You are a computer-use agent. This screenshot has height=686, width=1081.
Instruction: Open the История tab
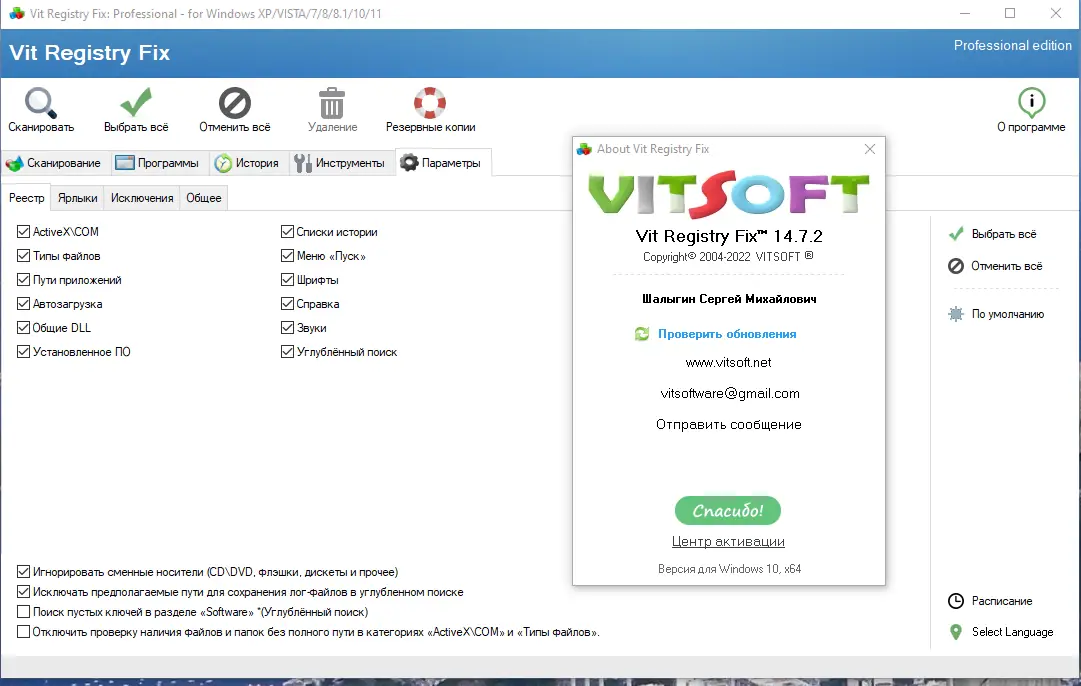click(x=247, y=163)
